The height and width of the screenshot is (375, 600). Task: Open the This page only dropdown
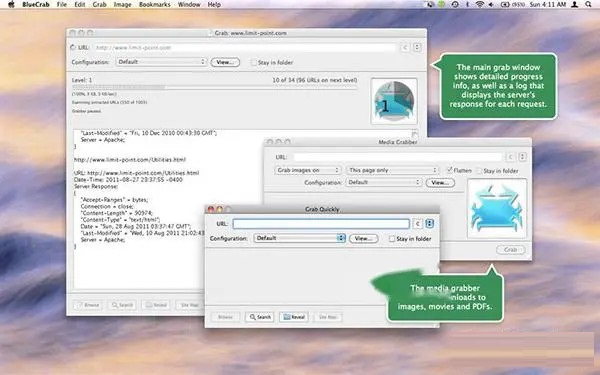coord(393,170)
